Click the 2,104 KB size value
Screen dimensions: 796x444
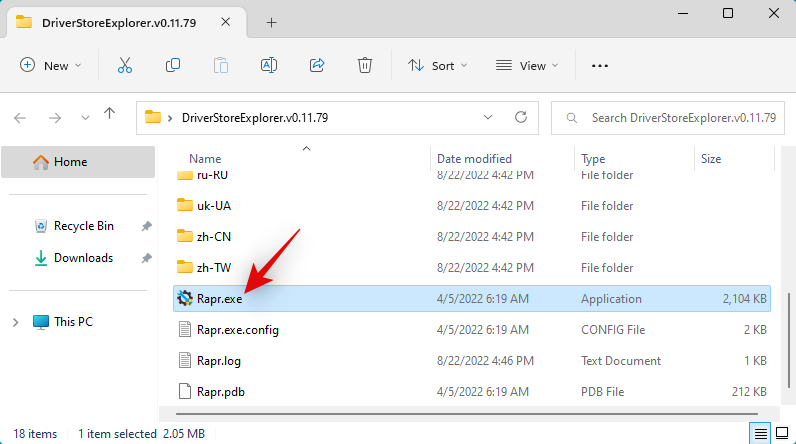pyautogui.click(x=744, y=299)
